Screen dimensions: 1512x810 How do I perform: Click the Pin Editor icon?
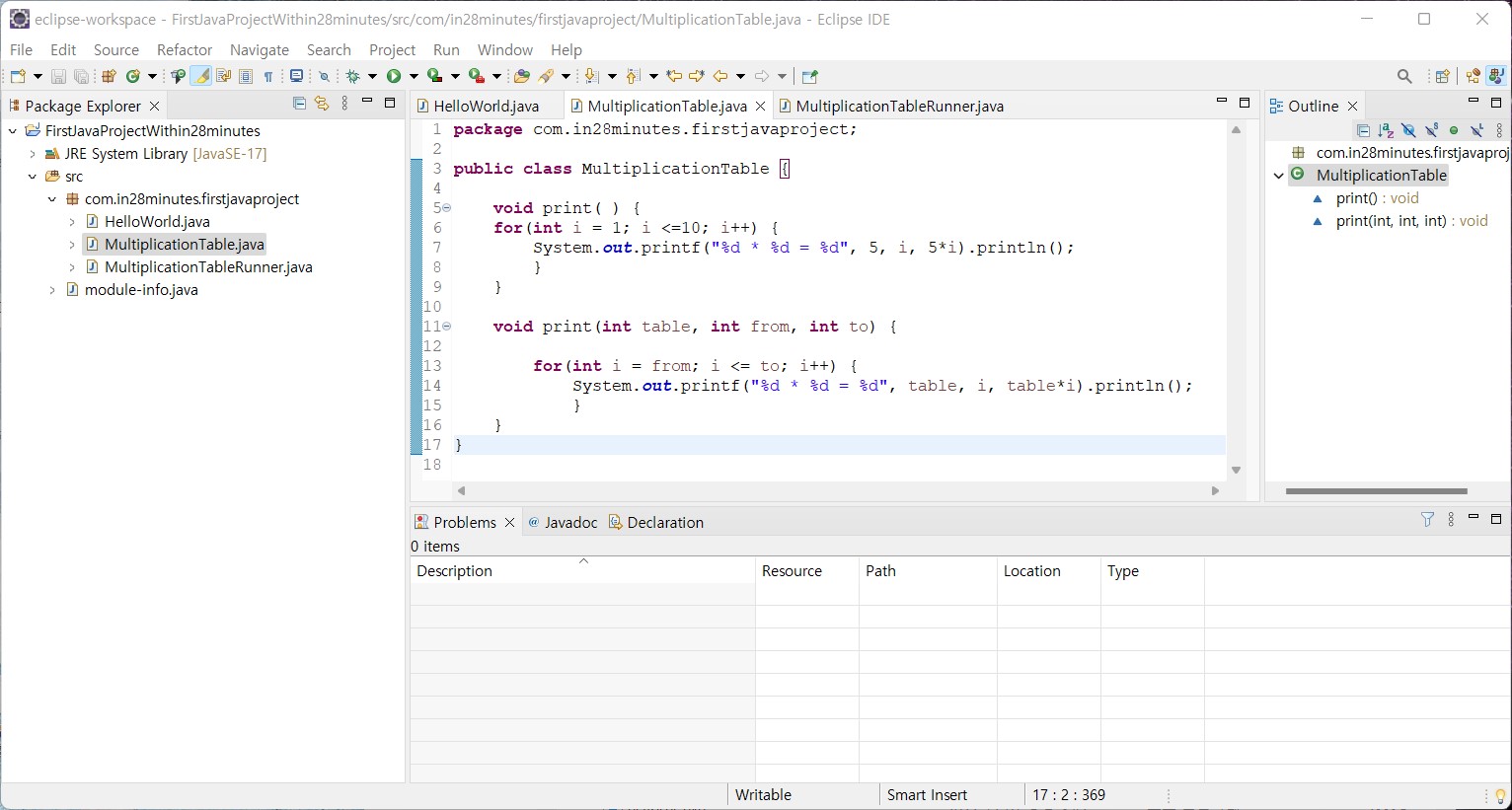point(810,76)
